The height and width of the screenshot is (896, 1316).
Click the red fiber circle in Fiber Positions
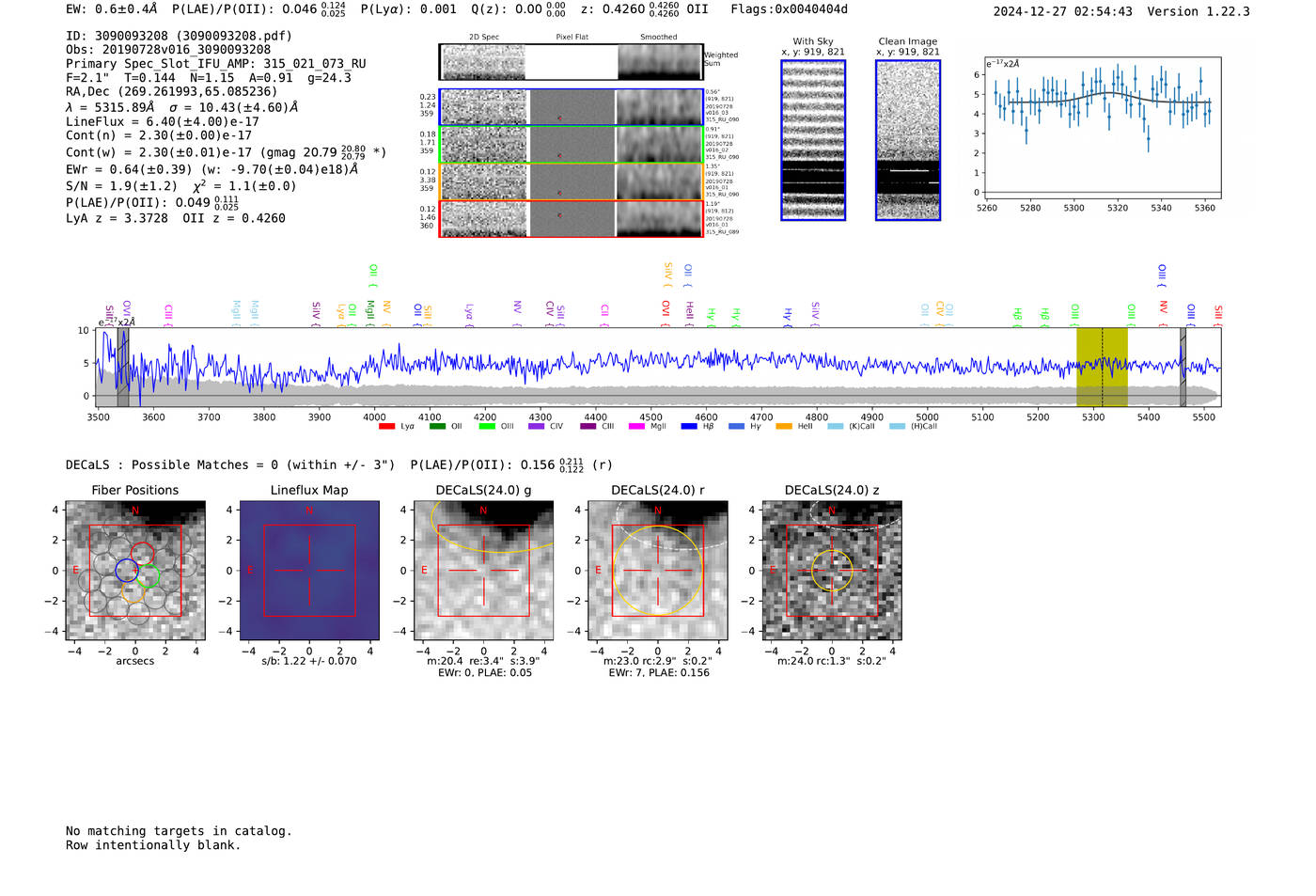(143, 554)
